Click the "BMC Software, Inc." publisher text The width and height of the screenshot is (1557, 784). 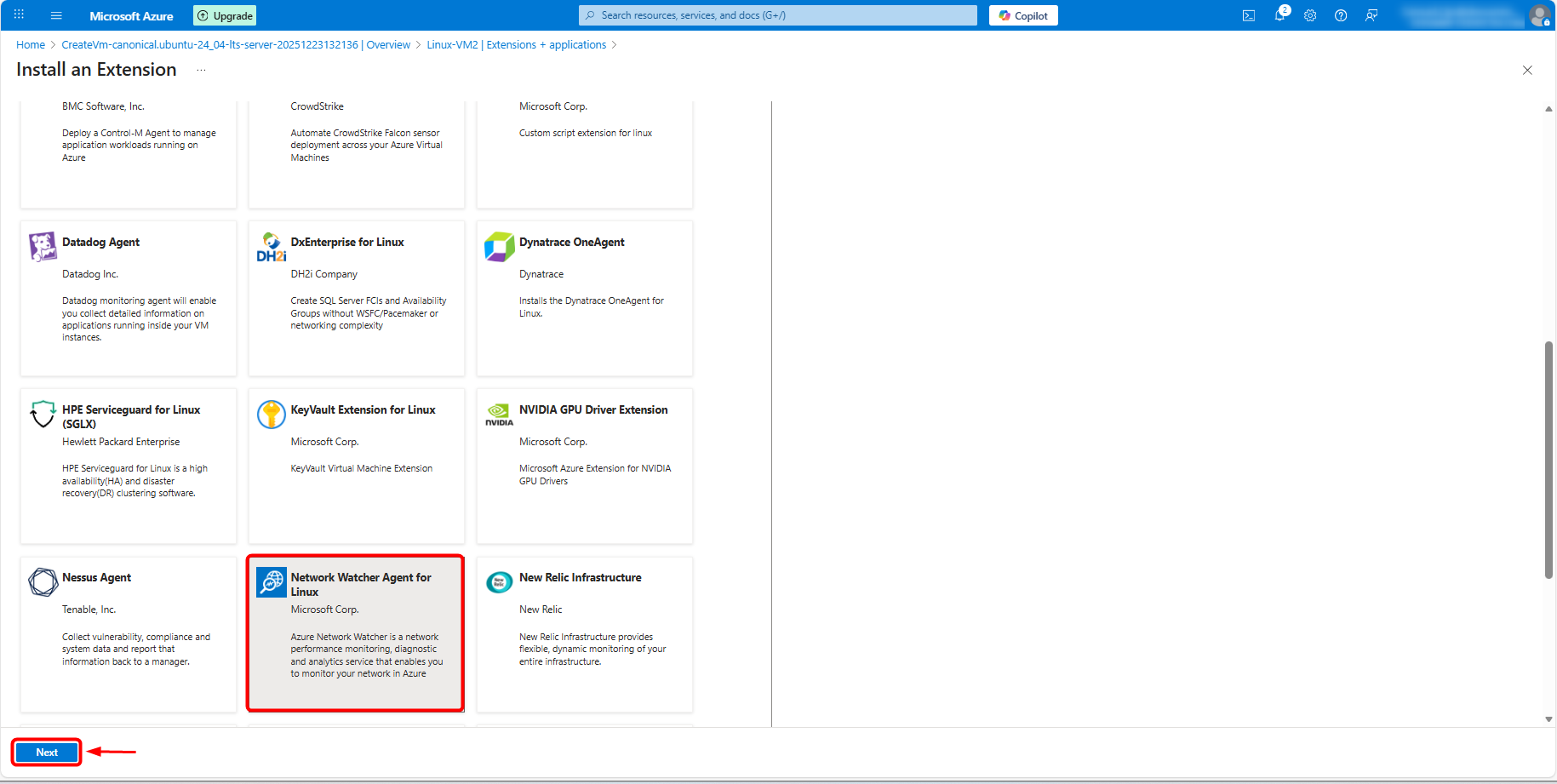pos(103,106)
